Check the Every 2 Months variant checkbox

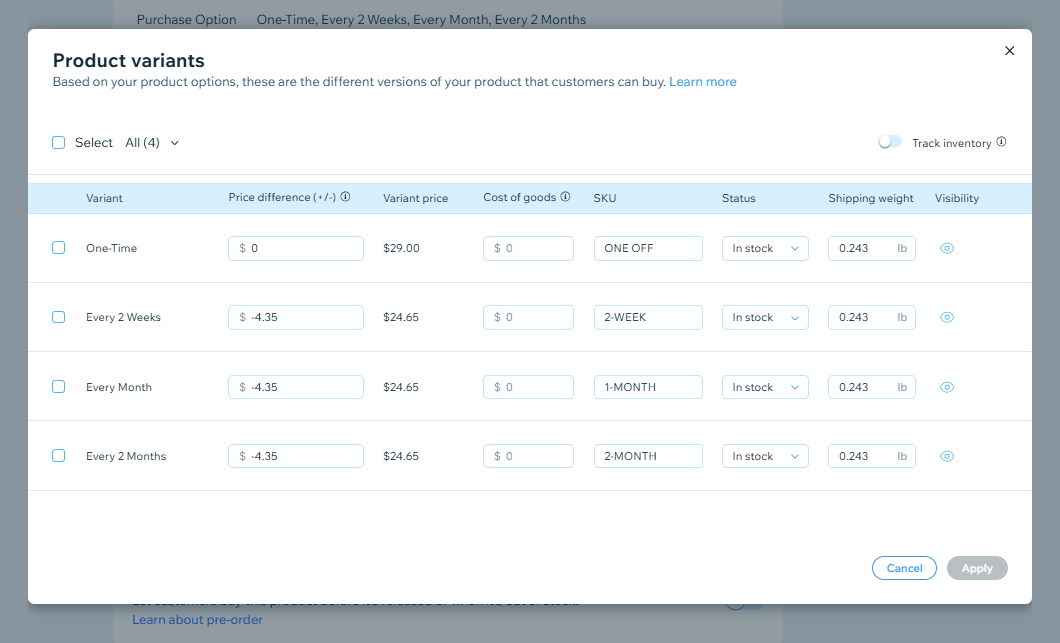click(59, 456)
